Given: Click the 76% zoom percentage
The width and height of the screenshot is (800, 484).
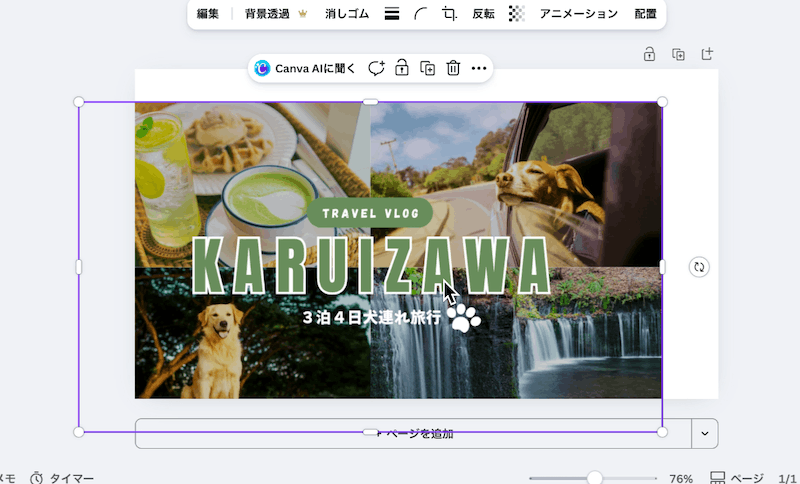Looking at the screenshot, I should 681,479.
